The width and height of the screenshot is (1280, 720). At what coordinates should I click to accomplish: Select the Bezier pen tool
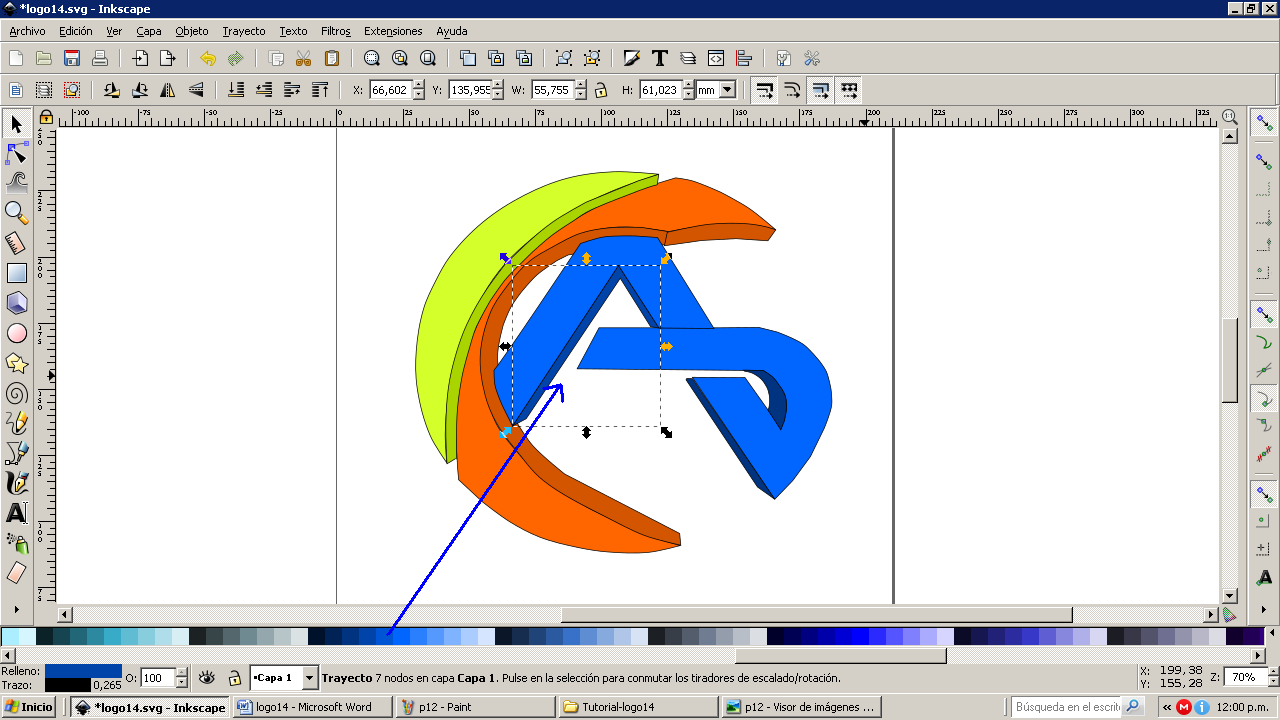tap(17, 453)
